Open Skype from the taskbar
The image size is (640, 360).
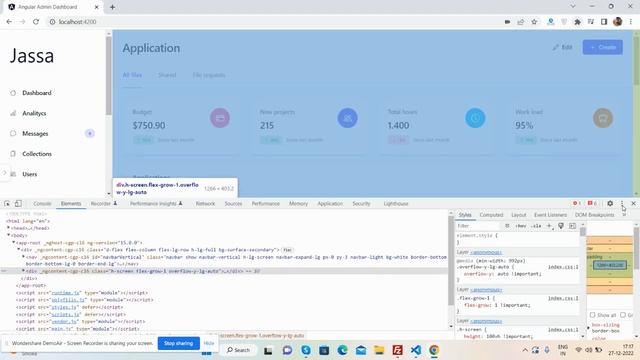[x=306, y=350]
